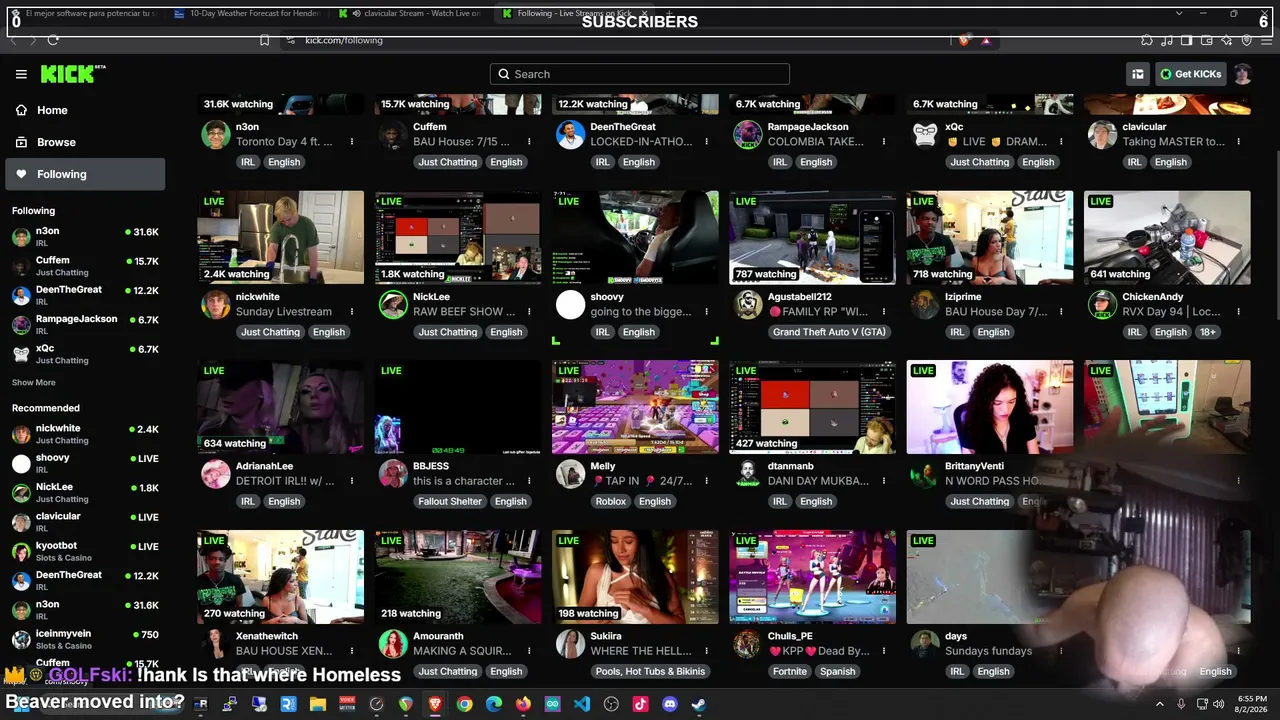Screen dimensions: 1280x720
Task: Open Amouranth's stream thumbnail with 218 watching
Action: 458,577
